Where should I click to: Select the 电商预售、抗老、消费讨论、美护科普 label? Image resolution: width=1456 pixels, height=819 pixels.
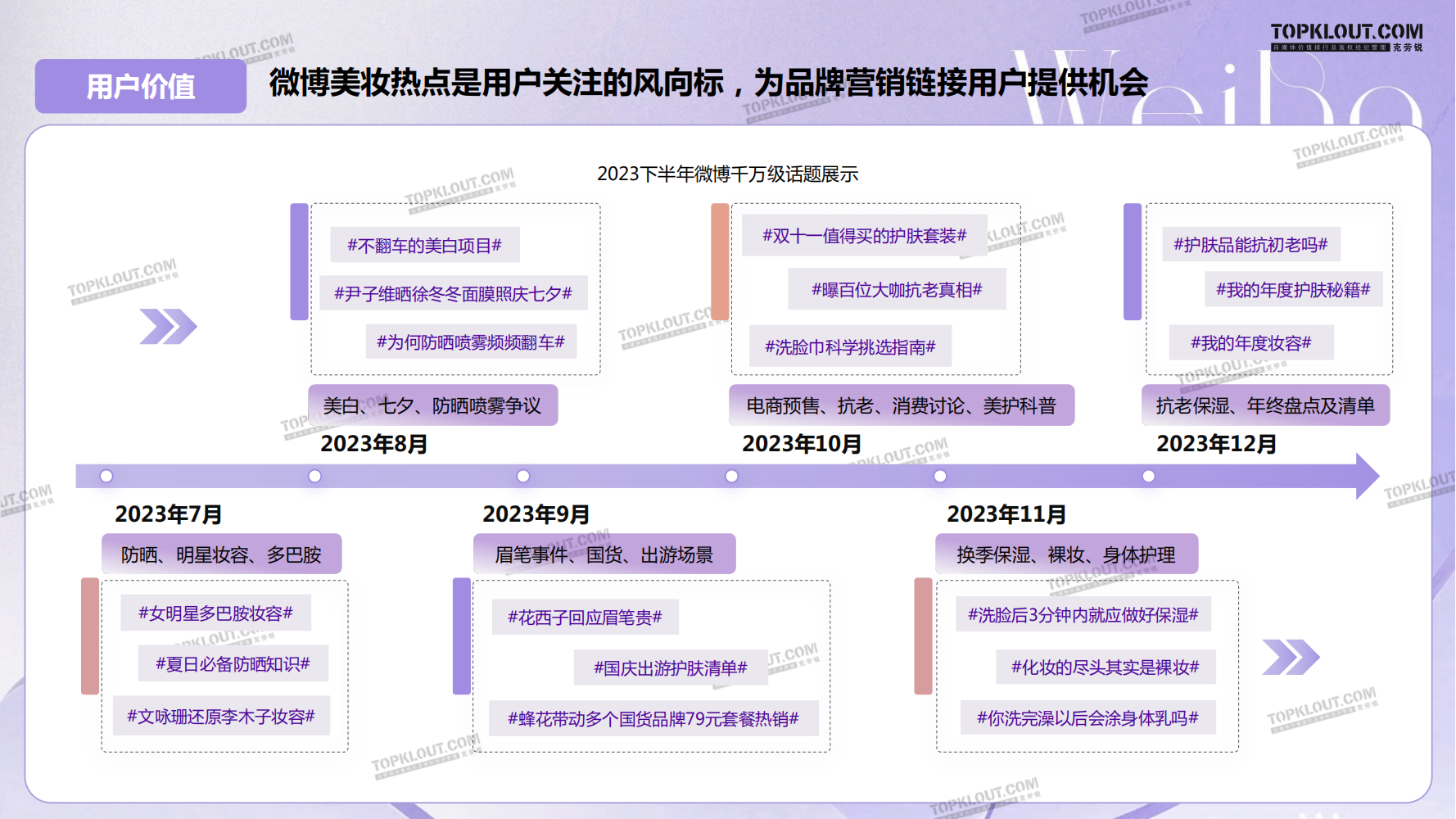901,405
